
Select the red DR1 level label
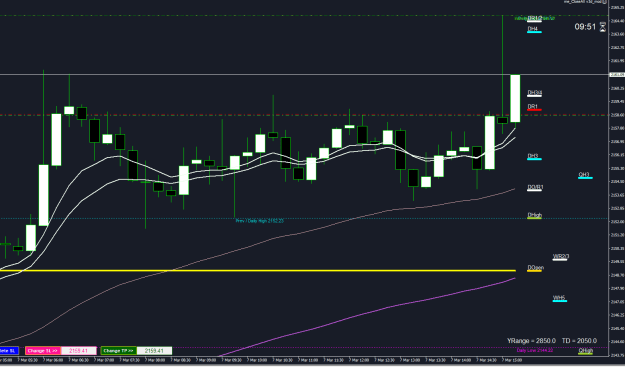(x=534, y=107)
